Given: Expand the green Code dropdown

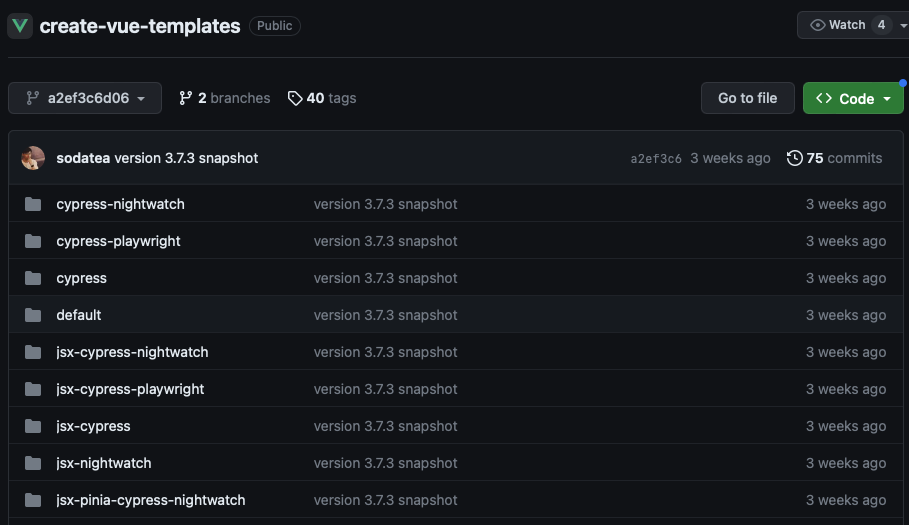Looking at the screenshot, I should [x=853, y=99].
